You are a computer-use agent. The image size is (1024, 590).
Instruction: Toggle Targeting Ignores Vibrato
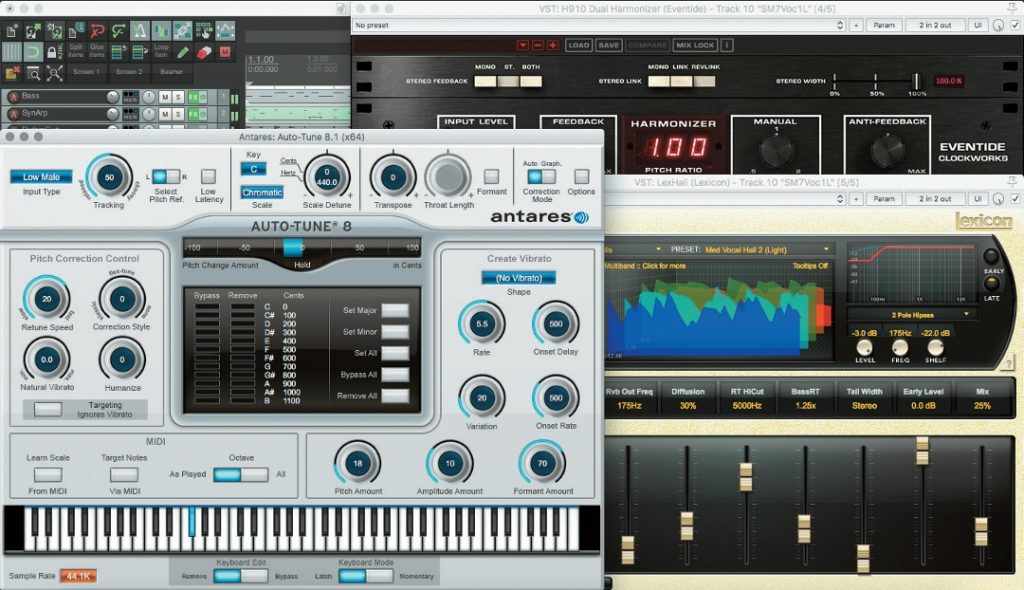(48, 410)
